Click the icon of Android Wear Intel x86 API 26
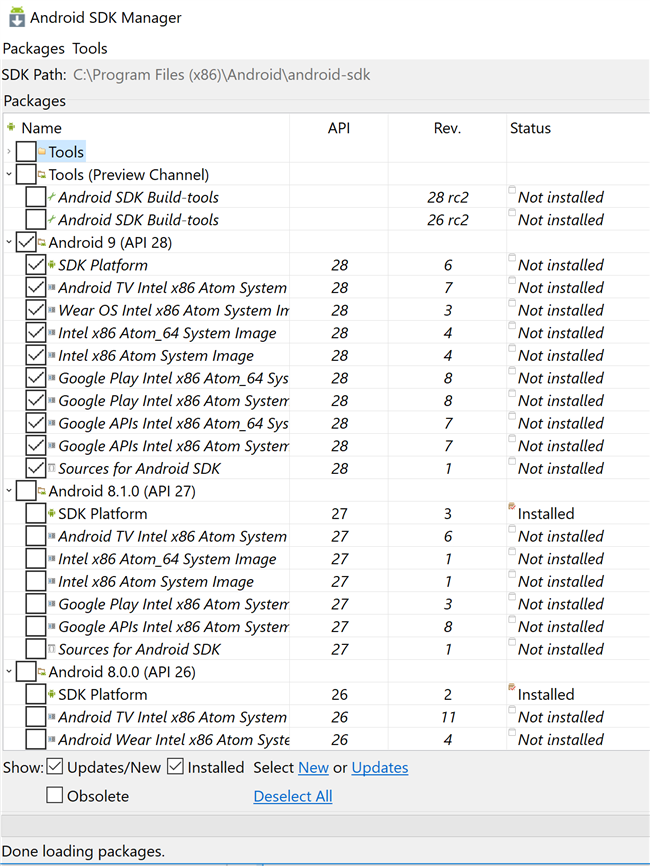650x866 pixels. [x=51, y=739]
